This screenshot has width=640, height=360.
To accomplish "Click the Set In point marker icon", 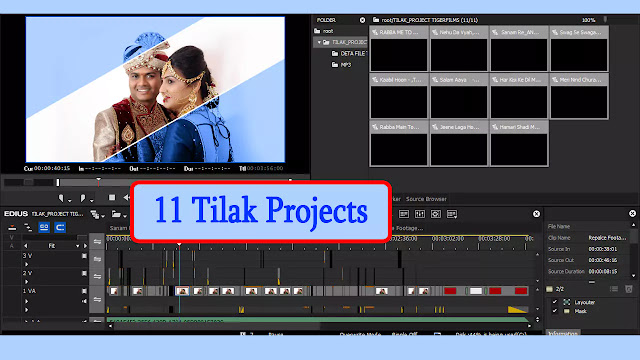I will (x=61, y=198).
